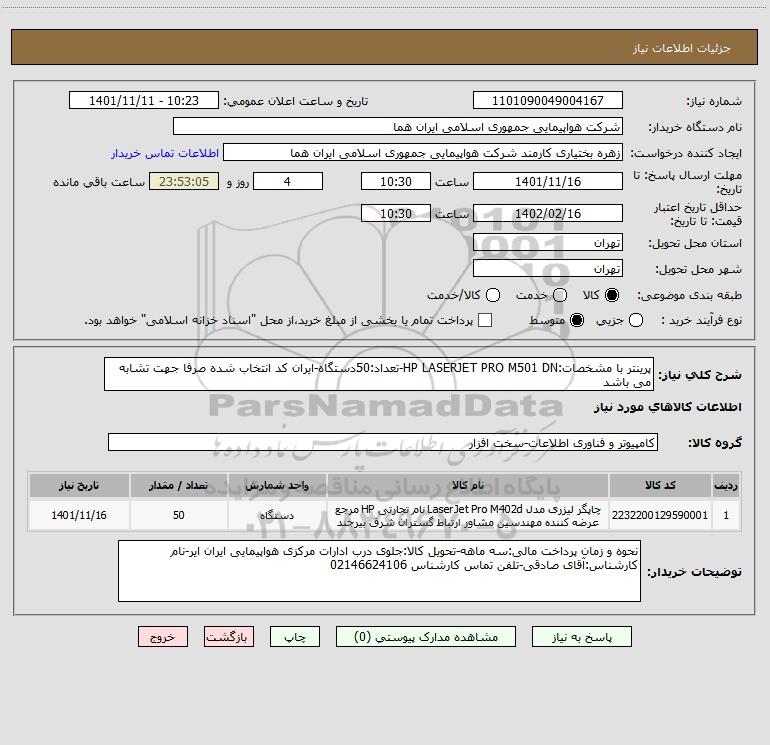770x745 pixels.
Task: Select the کالا/خدمت radio button
Action: click(x=493, y=295)
